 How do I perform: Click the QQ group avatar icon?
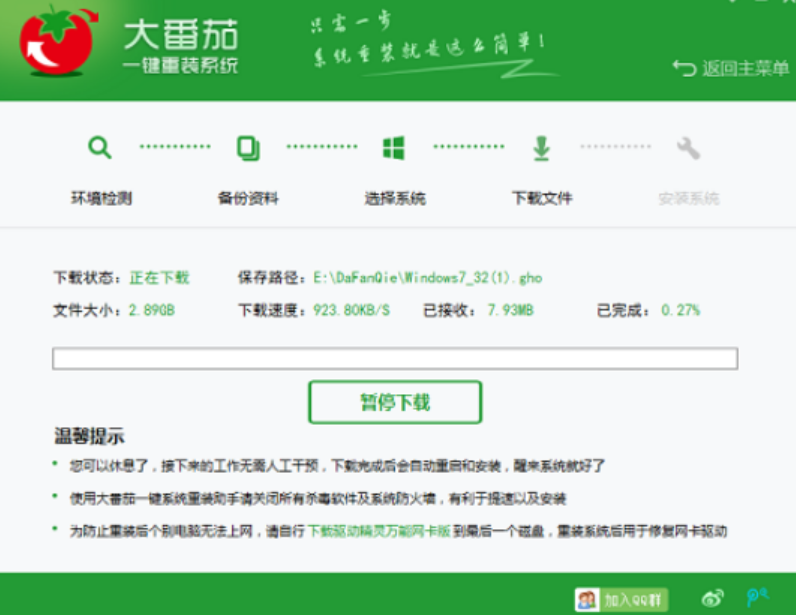(x=587, y=600)
